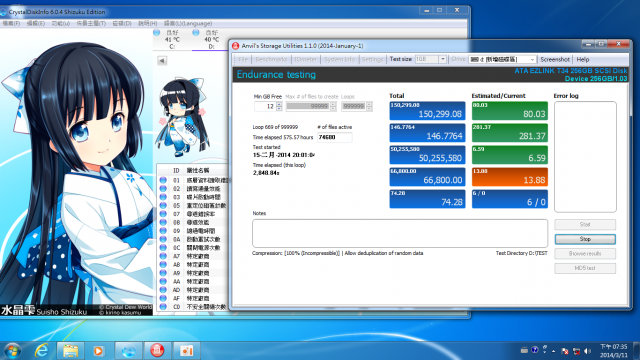Click the Browse results button
The height and width of the screenshot is (360, 640).
tap(585, 254)
